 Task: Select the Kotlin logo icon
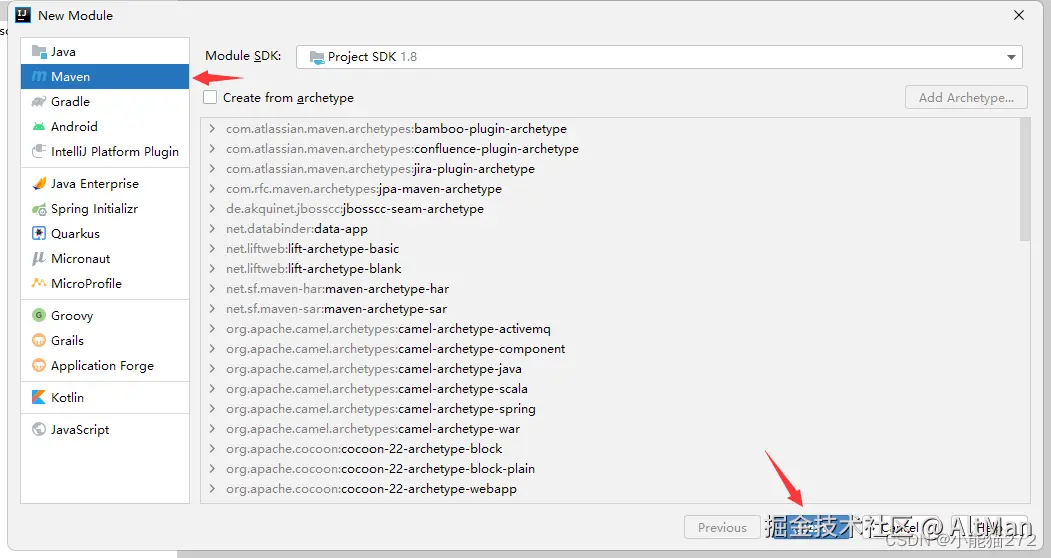click(x=39, y=397)
